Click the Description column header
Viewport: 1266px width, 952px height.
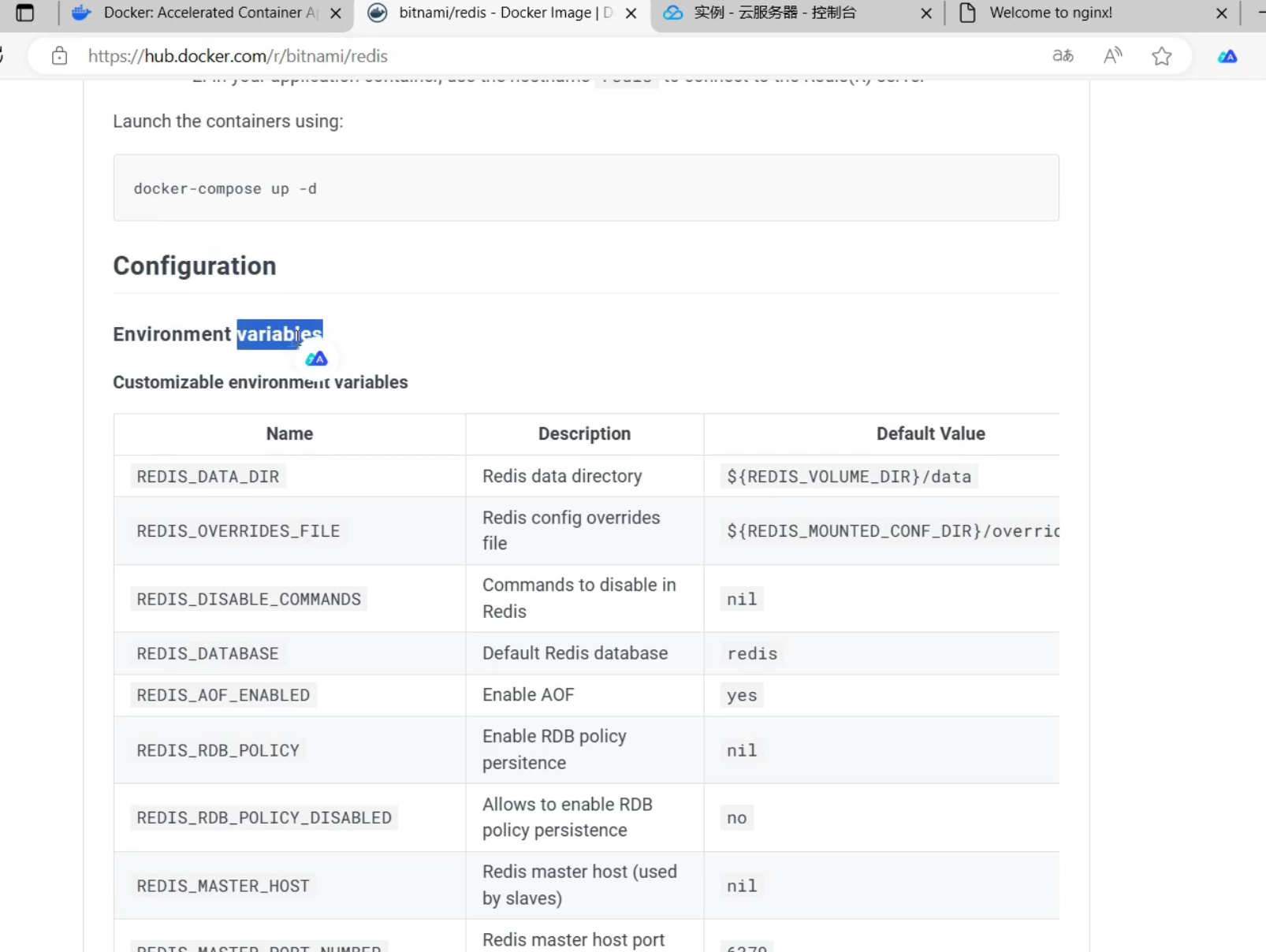(584, 433)
